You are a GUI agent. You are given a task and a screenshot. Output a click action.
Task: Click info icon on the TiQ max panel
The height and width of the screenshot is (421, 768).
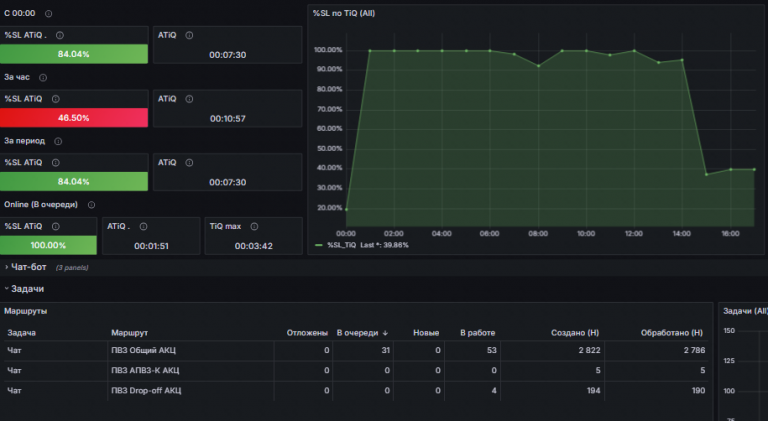254,226
